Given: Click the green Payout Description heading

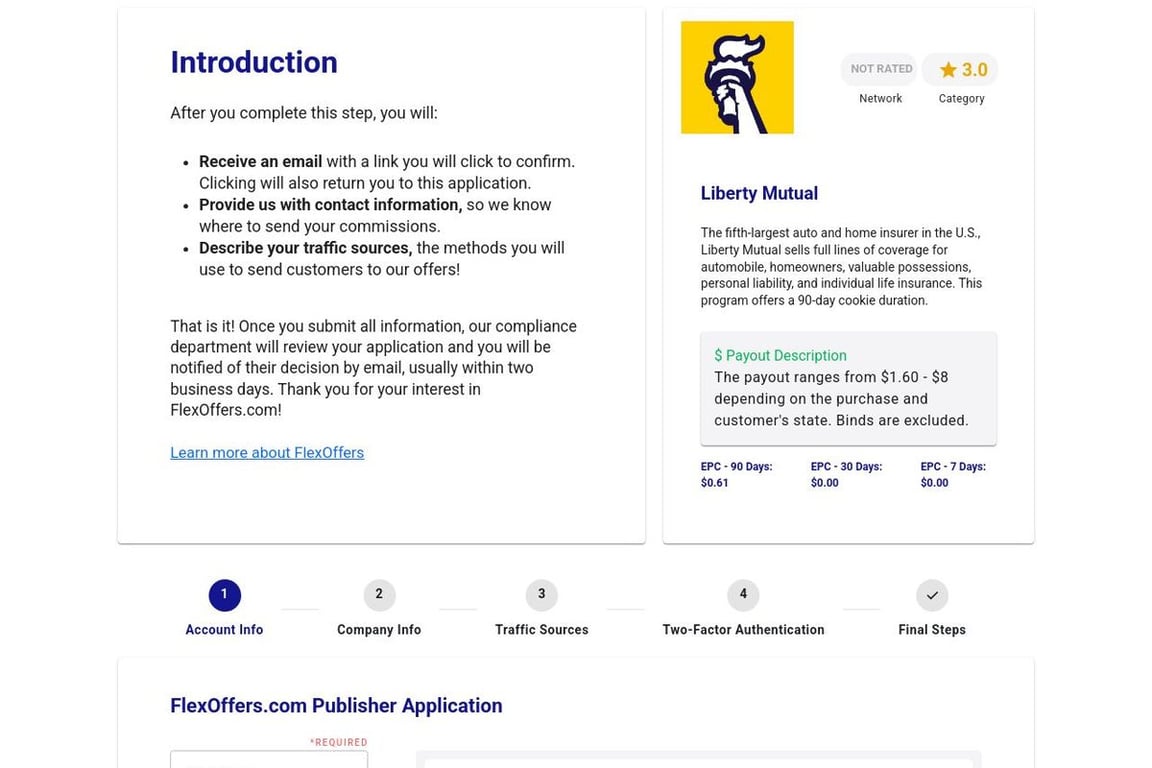Looking at the screenshot, I should click(780, 356).
